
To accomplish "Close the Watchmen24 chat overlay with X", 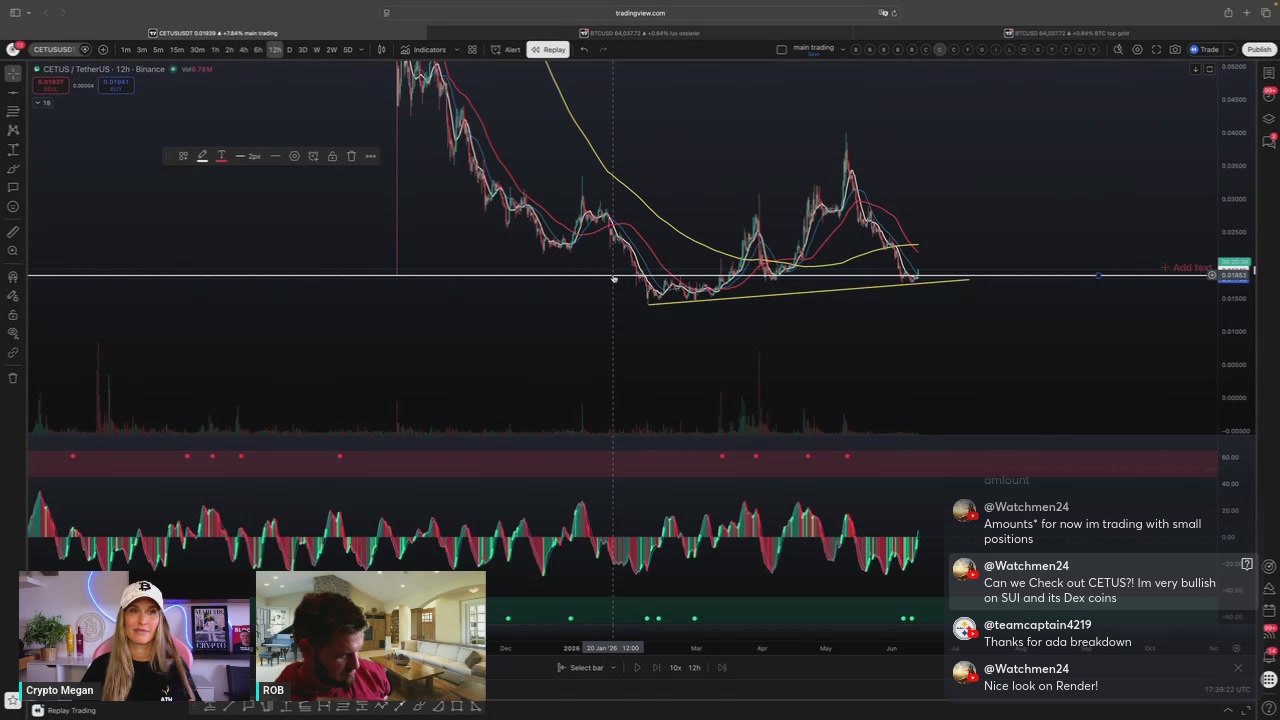I will tap(1238, 668).
